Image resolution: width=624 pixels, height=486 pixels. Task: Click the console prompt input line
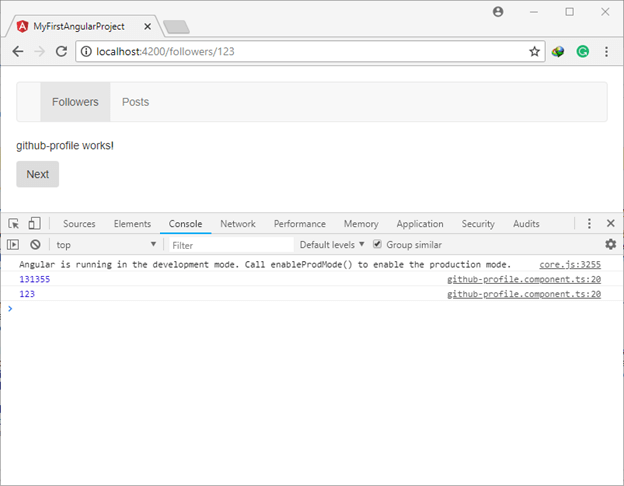click(x=312, y=309)
